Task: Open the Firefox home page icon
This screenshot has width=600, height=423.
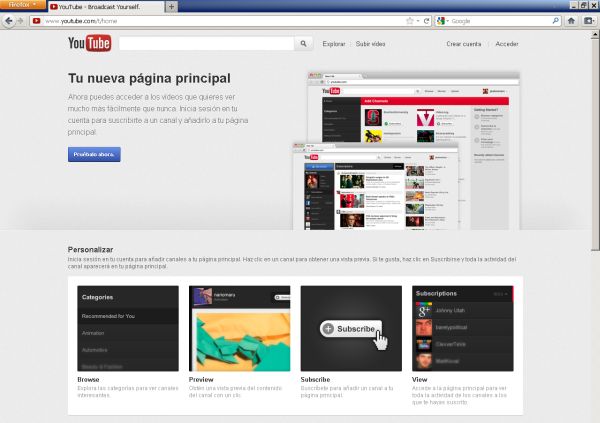Action: (571, 21)
